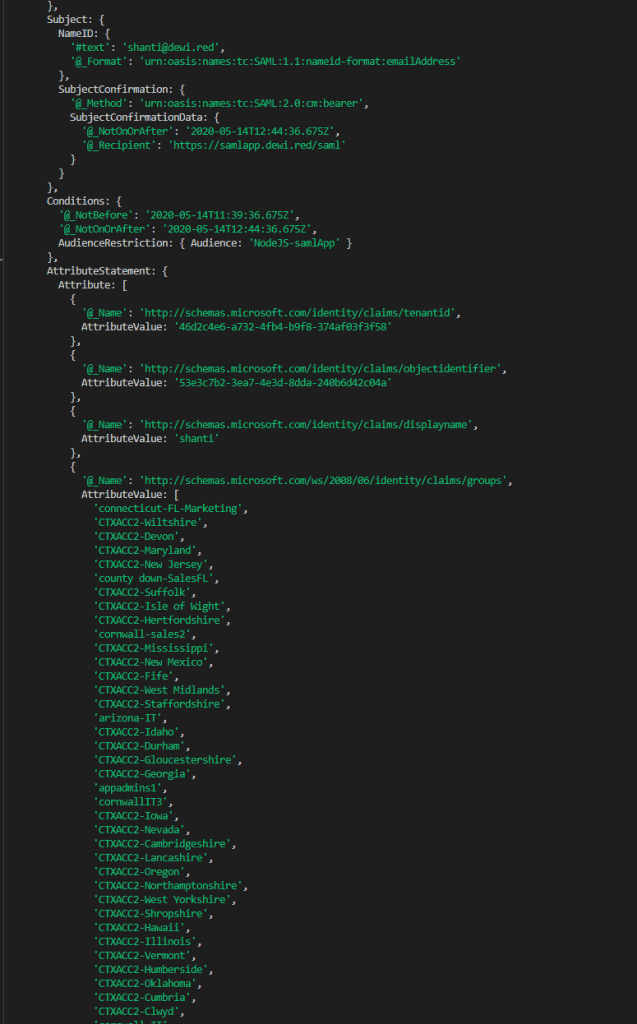Image resolution: width=637 pixels, height=1024 pixels.
Task: Select the 'CTXACC2-Wiltshire' group entry
Action: 150,523
